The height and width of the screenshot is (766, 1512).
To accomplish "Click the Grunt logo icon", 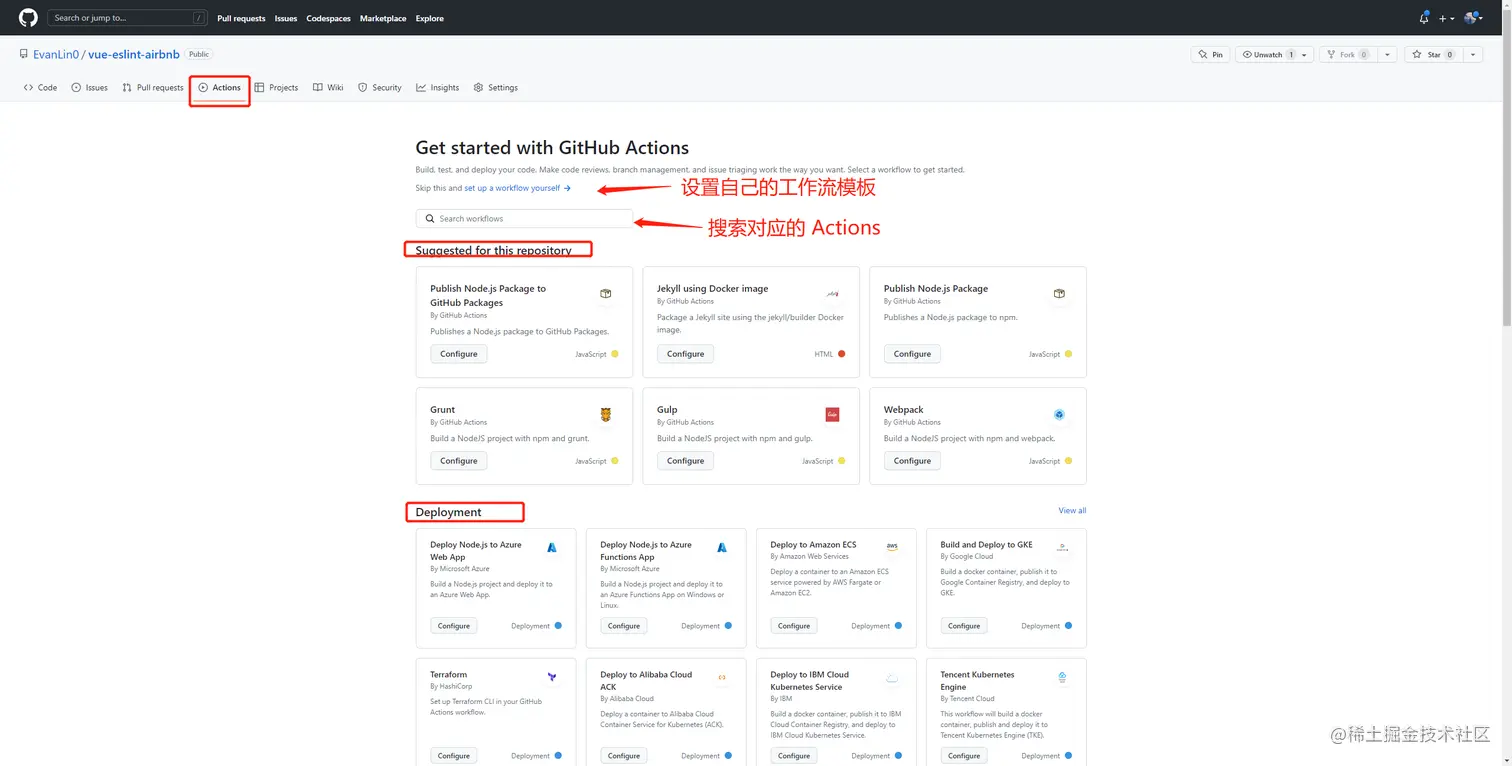I will [606, 414].
